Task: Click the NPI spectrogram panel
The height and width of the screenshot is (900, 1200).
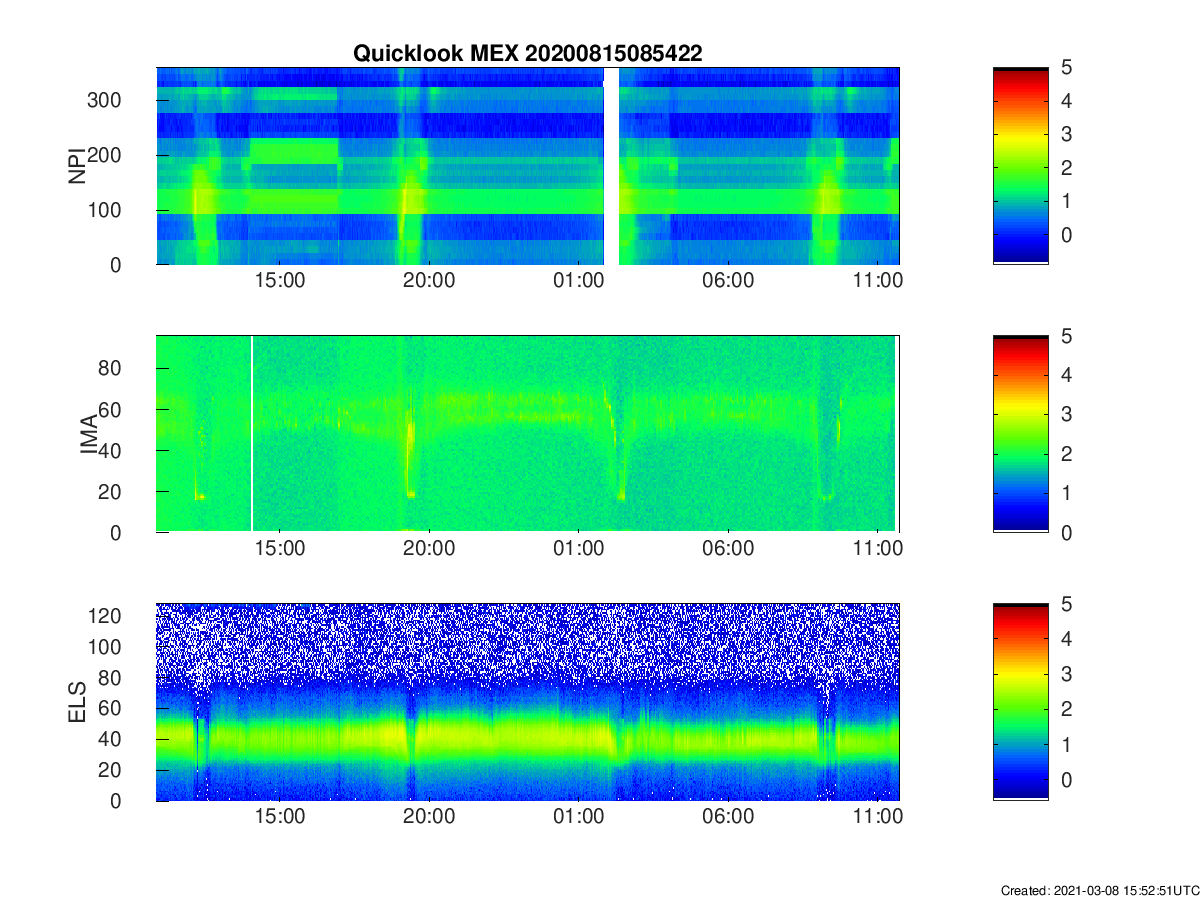Action: pyautogui.click(x=528, y=166)
